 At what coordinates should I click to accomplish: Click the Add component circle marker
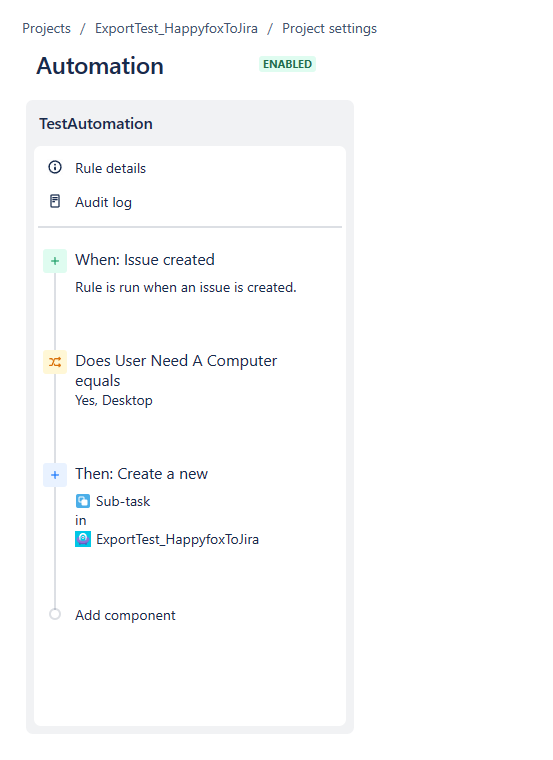(x=55, y=615)
